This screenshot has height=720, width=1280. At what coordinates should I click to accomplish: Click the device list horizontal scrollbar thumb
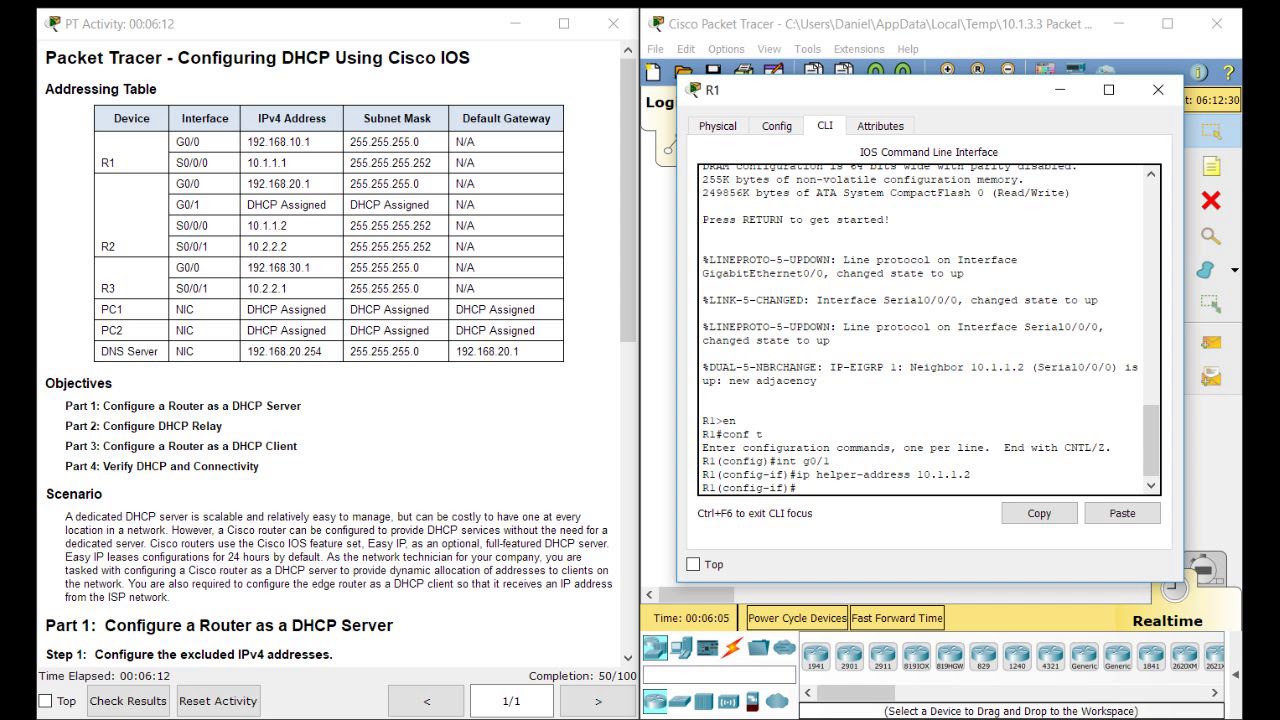pyautogui.click(x=855, y=692)
